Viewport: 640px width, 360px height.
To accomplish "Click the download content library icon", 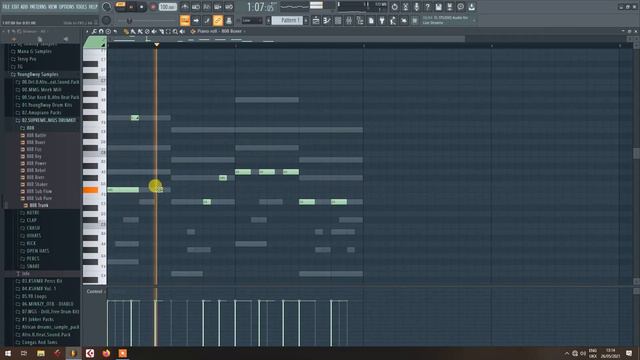I will [x=472, y=7].
